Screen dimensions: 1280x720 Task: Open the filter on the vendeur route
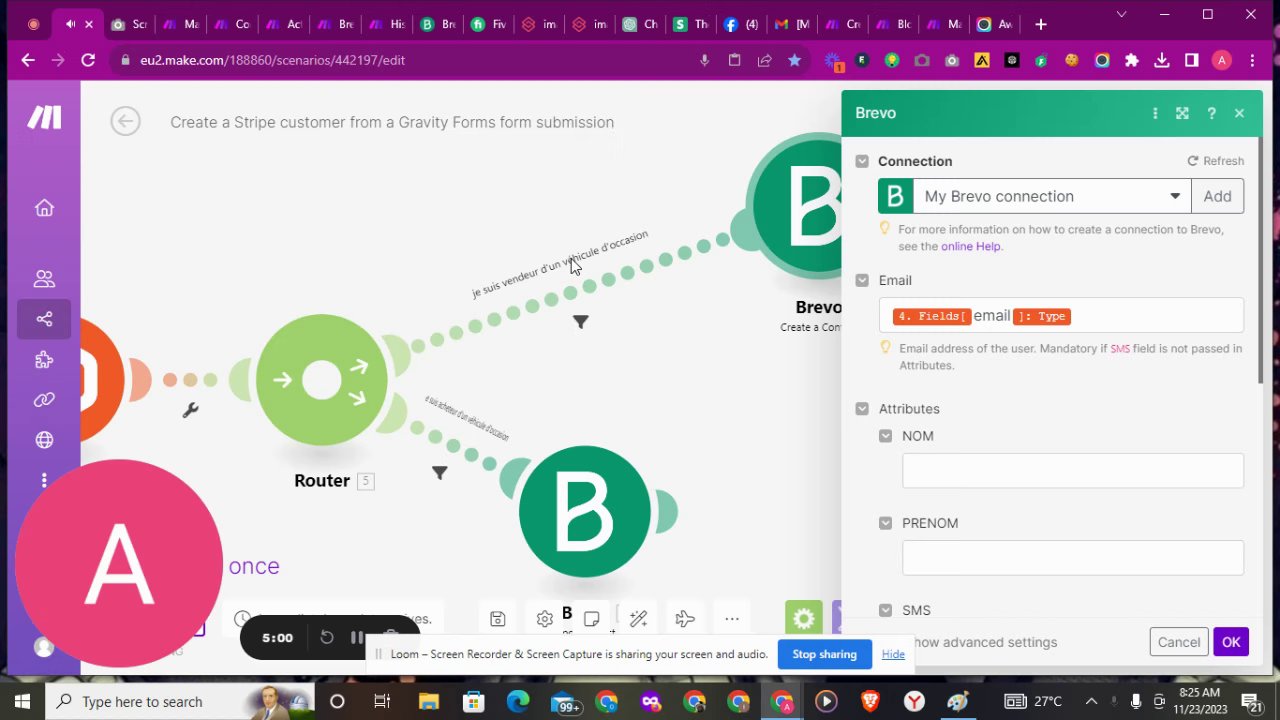point(581,321)
